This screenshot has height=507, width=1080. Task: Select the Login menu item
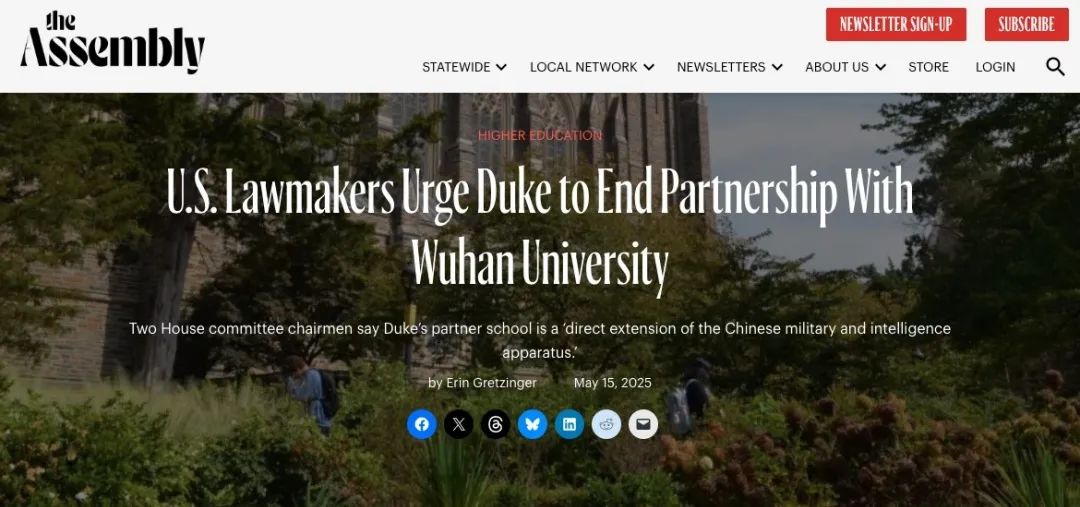pos(995,67)
